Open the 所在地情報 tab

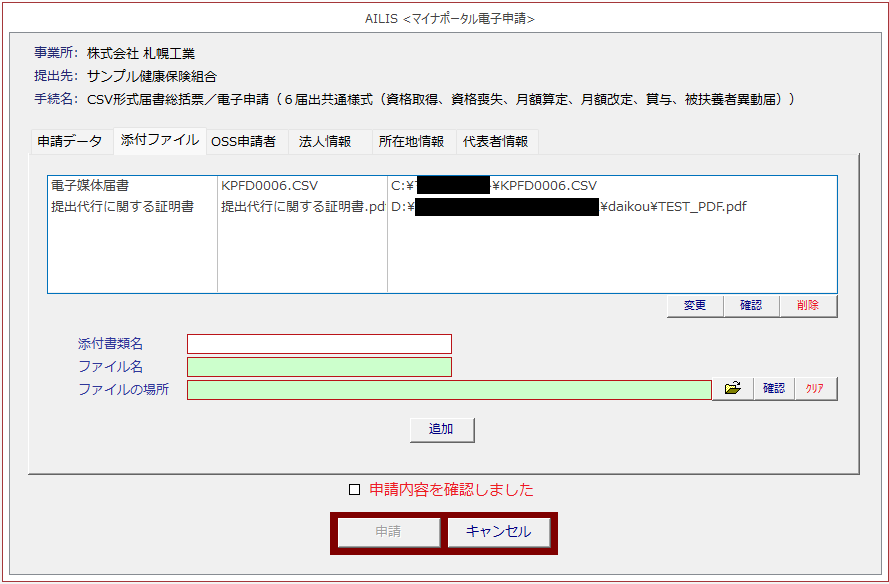pos(411,142)
